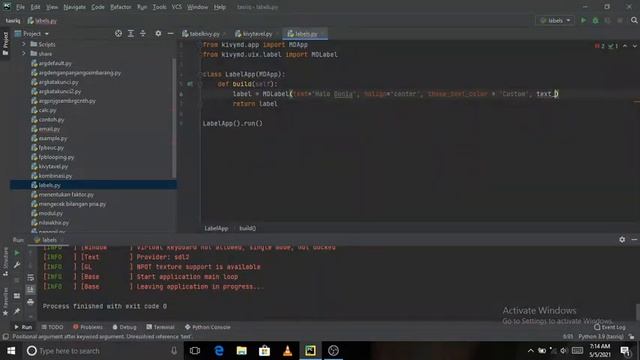Toggle scroll to end in Run console

tap(31, 289)
